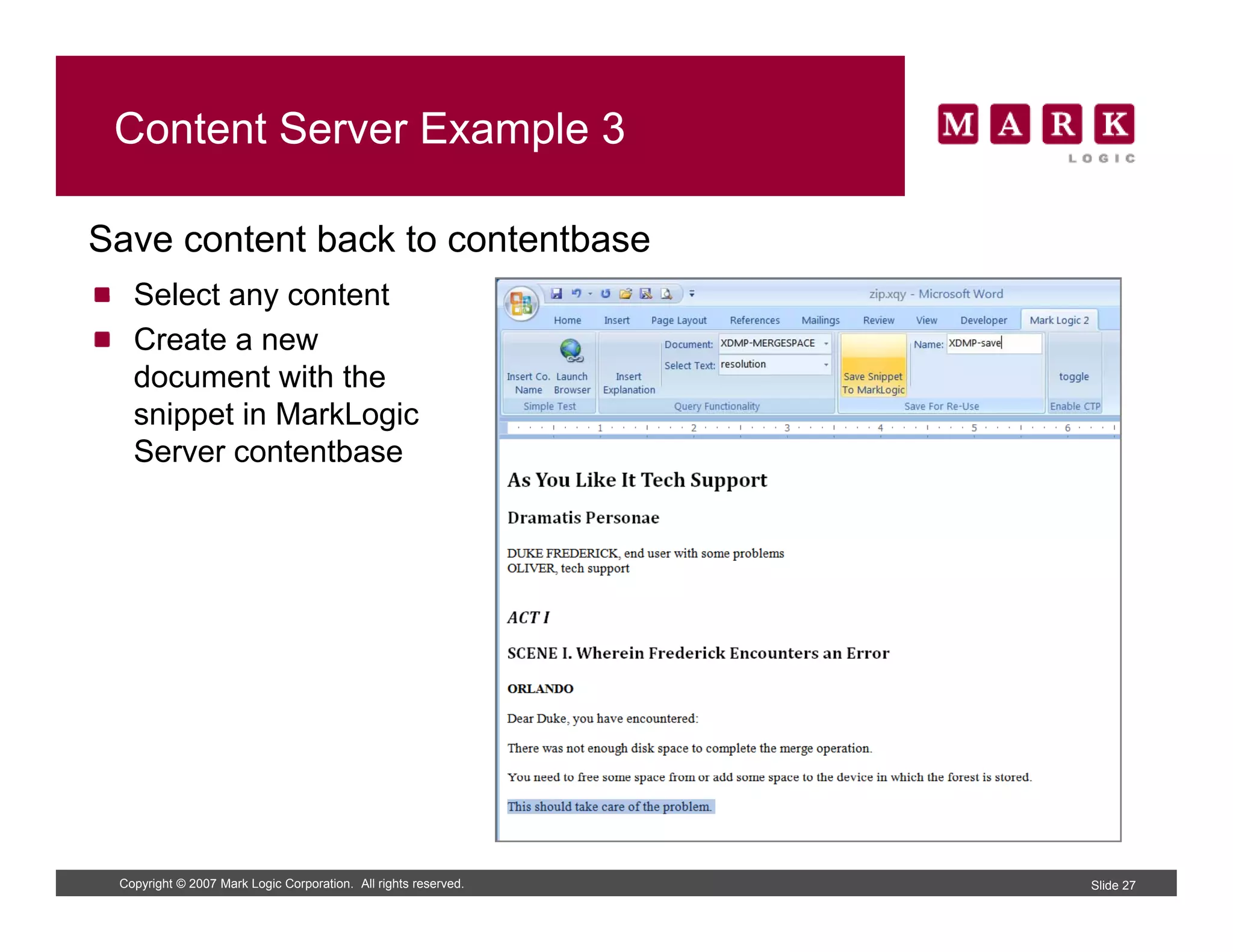This screenshot has height=952, width=1233.
Task: Click the Undo arrow icon
Action: pyautogui.click(x=576, y=294)
